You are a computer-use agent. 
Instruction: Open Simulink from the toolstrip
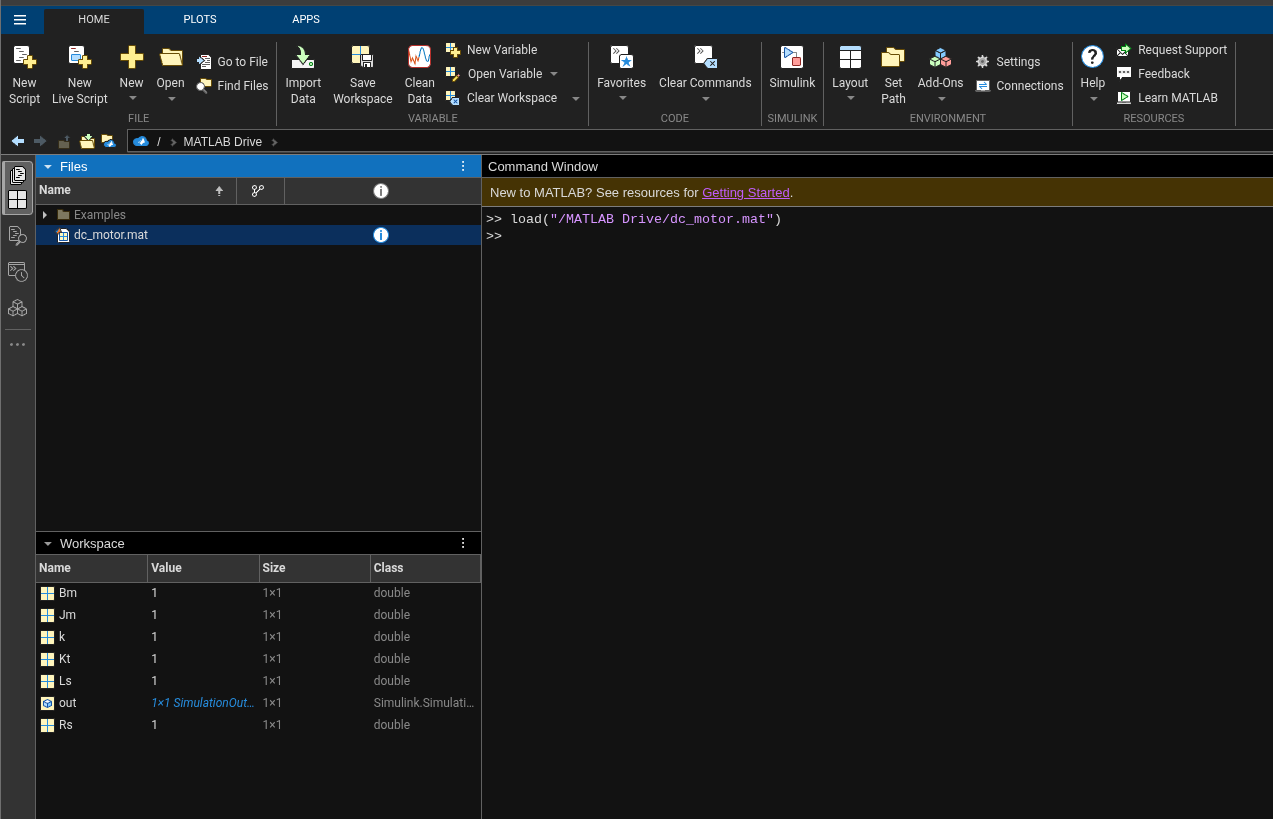coord(792,68)
